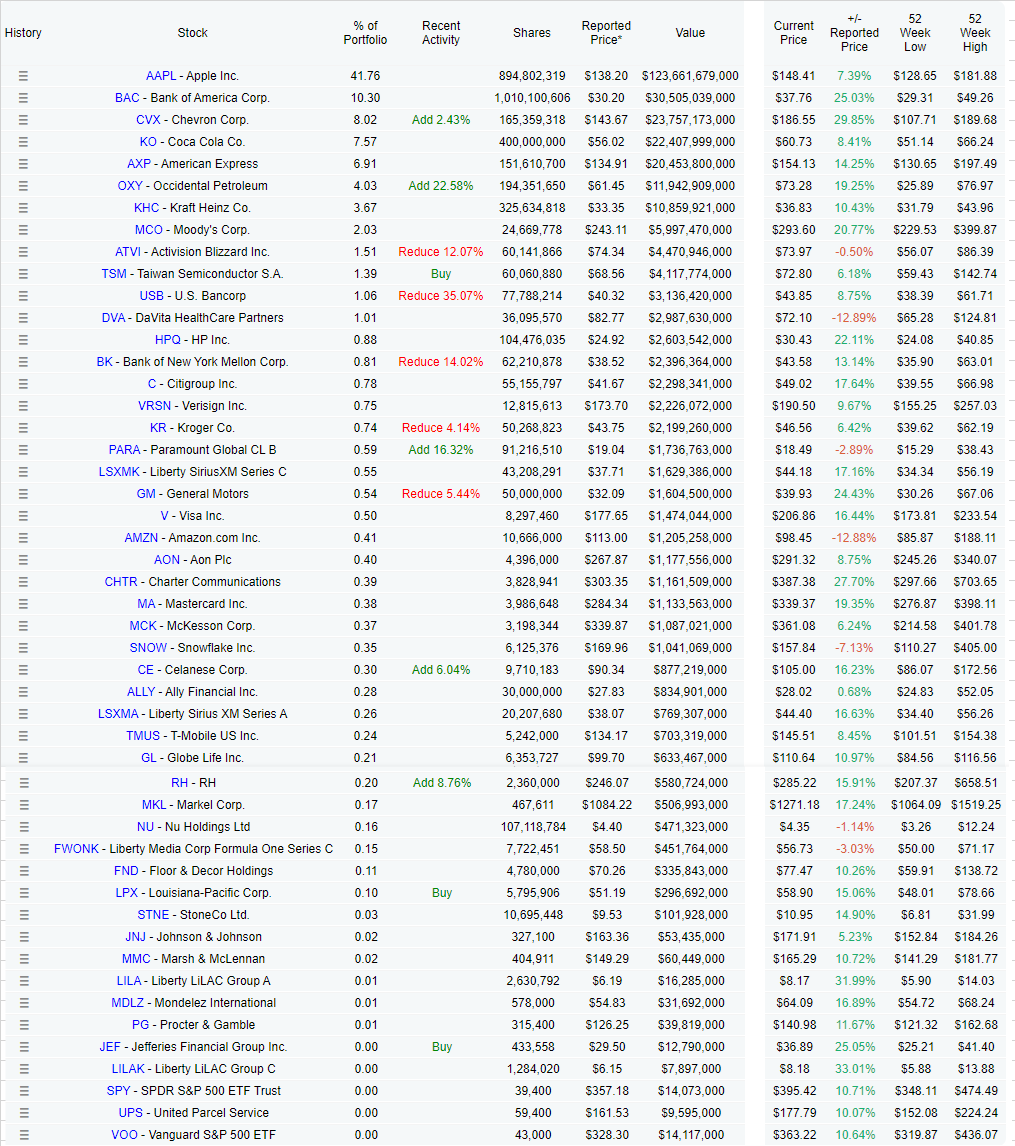
Task: Open history icon for ATVI row
Action: [x=23, y=251]
